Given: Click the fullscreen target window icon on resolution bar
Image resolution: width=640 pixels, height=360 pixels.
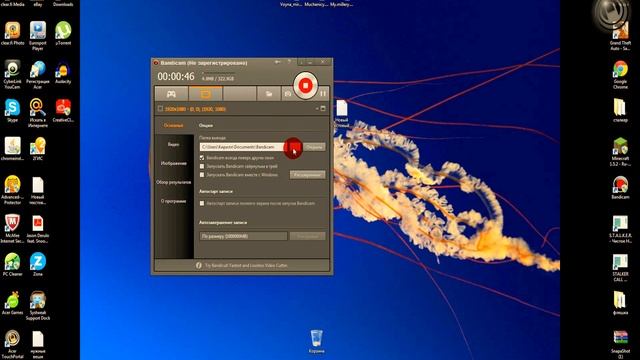Looking at the screenshot, I should [x=323, y=109].
